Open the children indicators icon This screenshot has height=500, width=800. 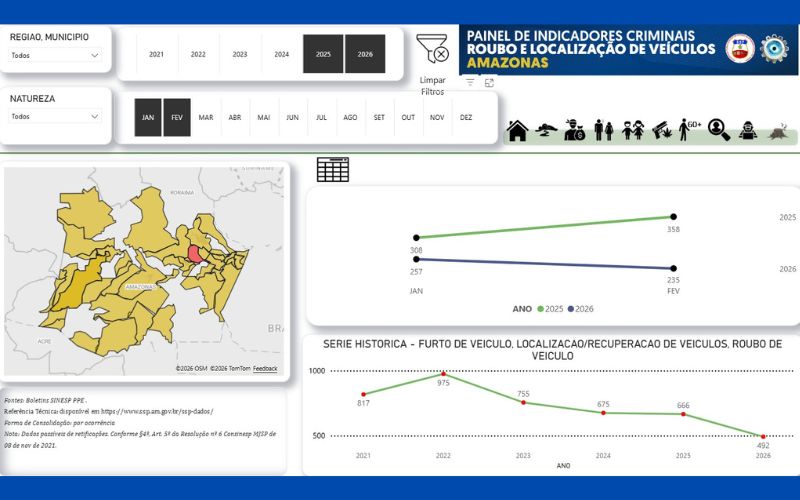(x=633, y=131)
